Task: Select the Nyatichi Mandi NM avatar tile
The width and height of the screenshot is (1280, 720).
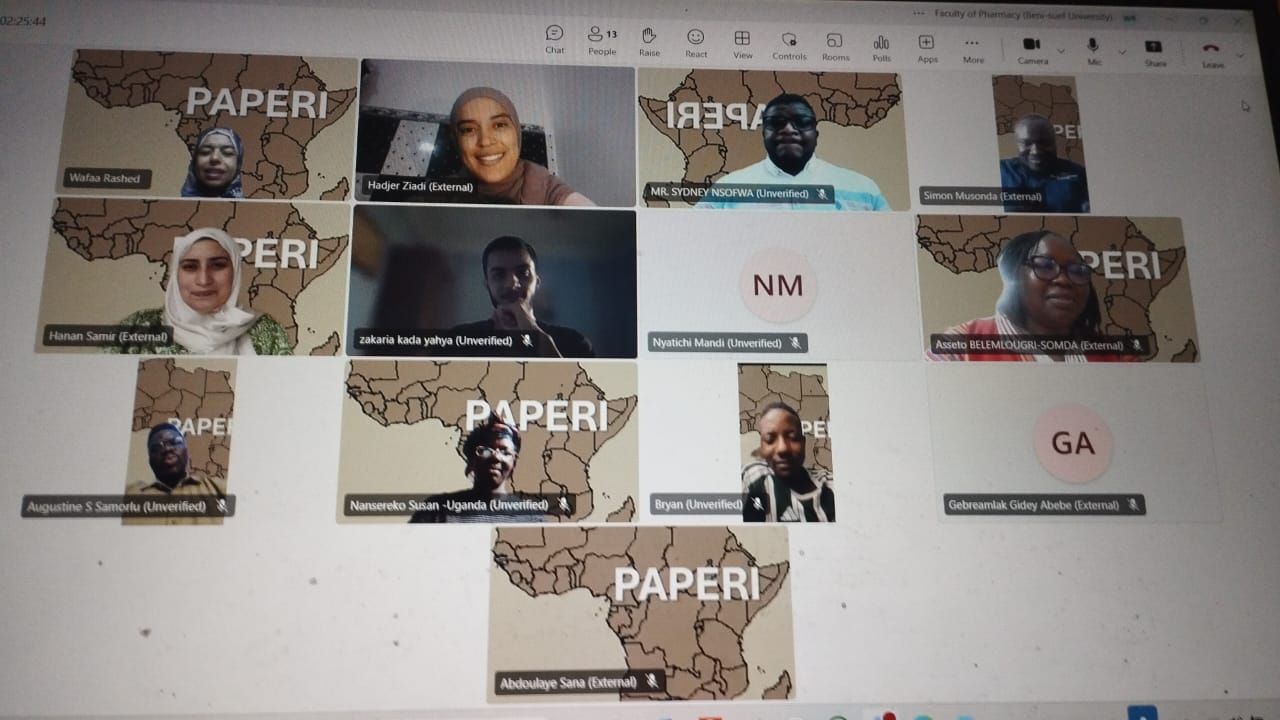Action: pyautogui.click(x=777, y=287)
